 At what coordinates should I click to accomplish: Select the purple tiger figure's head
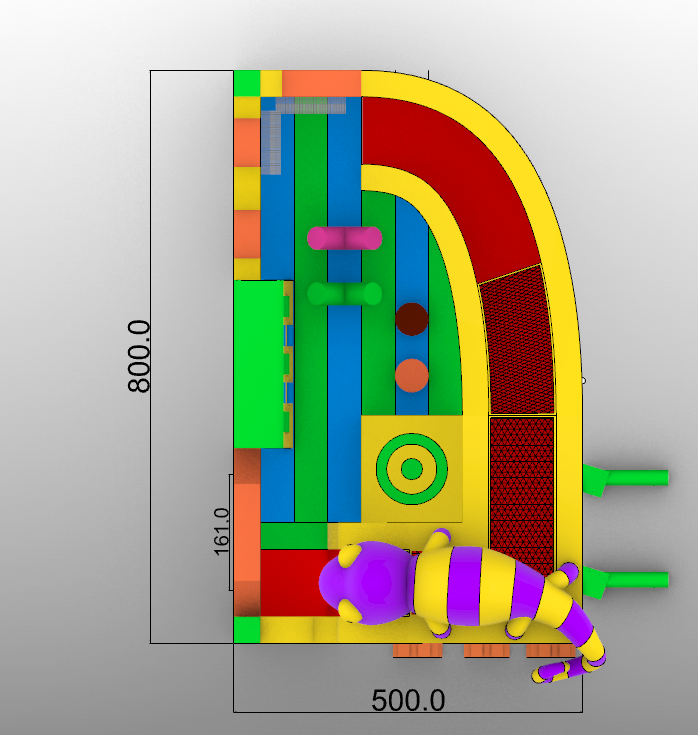366,583
